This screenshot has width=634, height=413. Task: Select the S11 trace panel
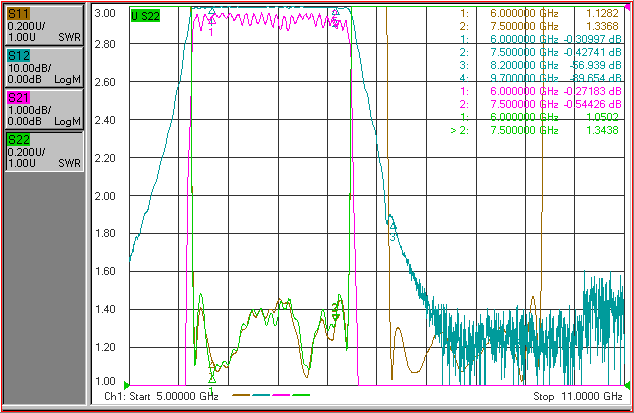[x=44, y=25]
